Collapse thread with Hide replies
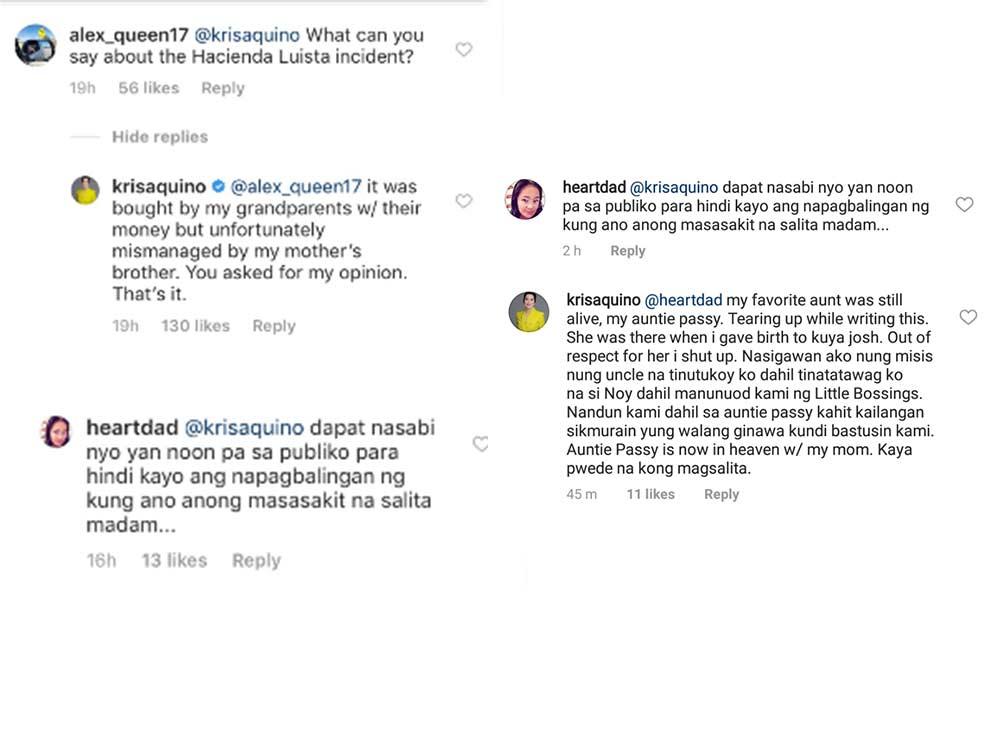 (159, 137)
